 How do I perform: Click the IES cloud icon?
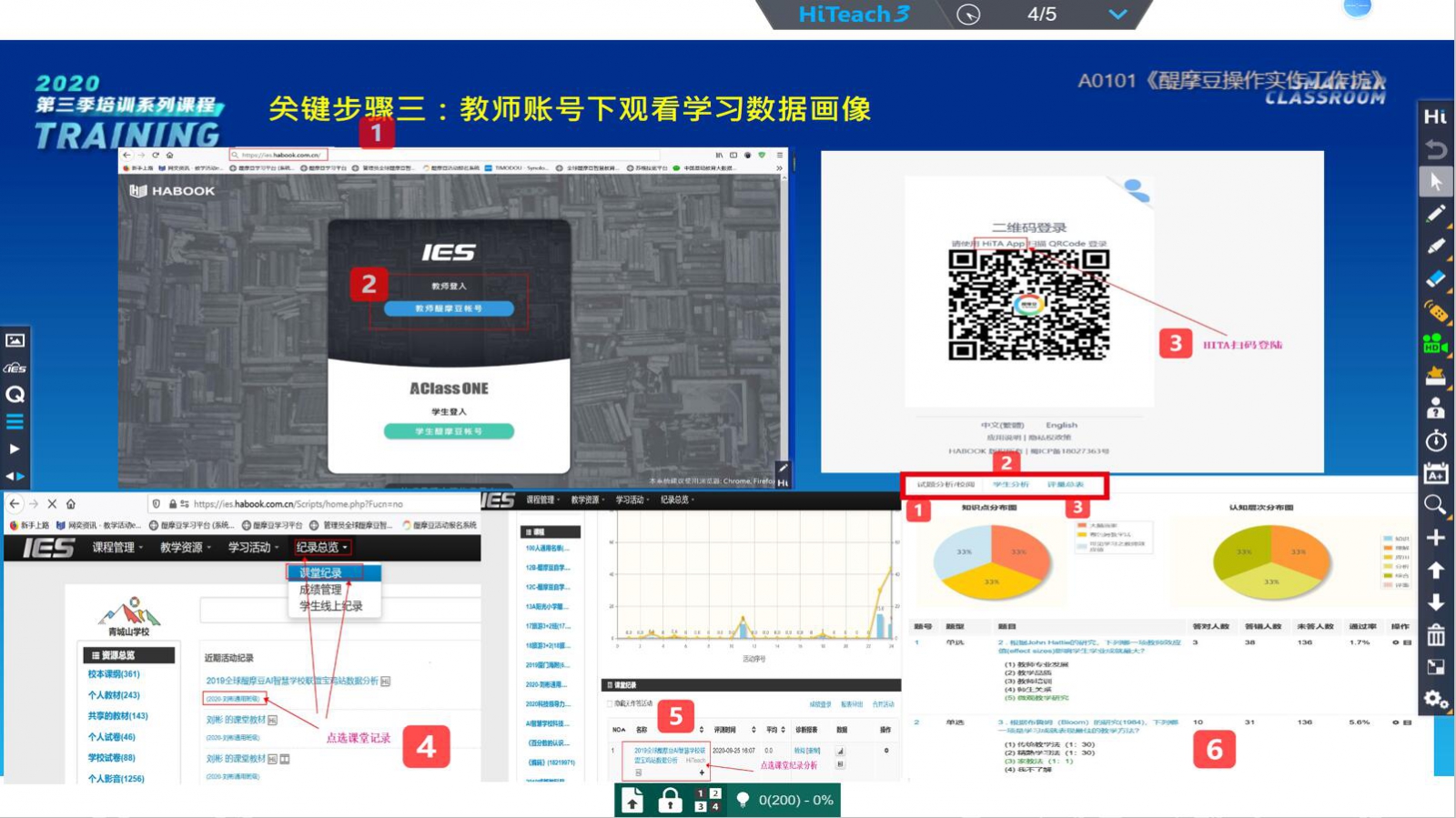coord(15,368)
